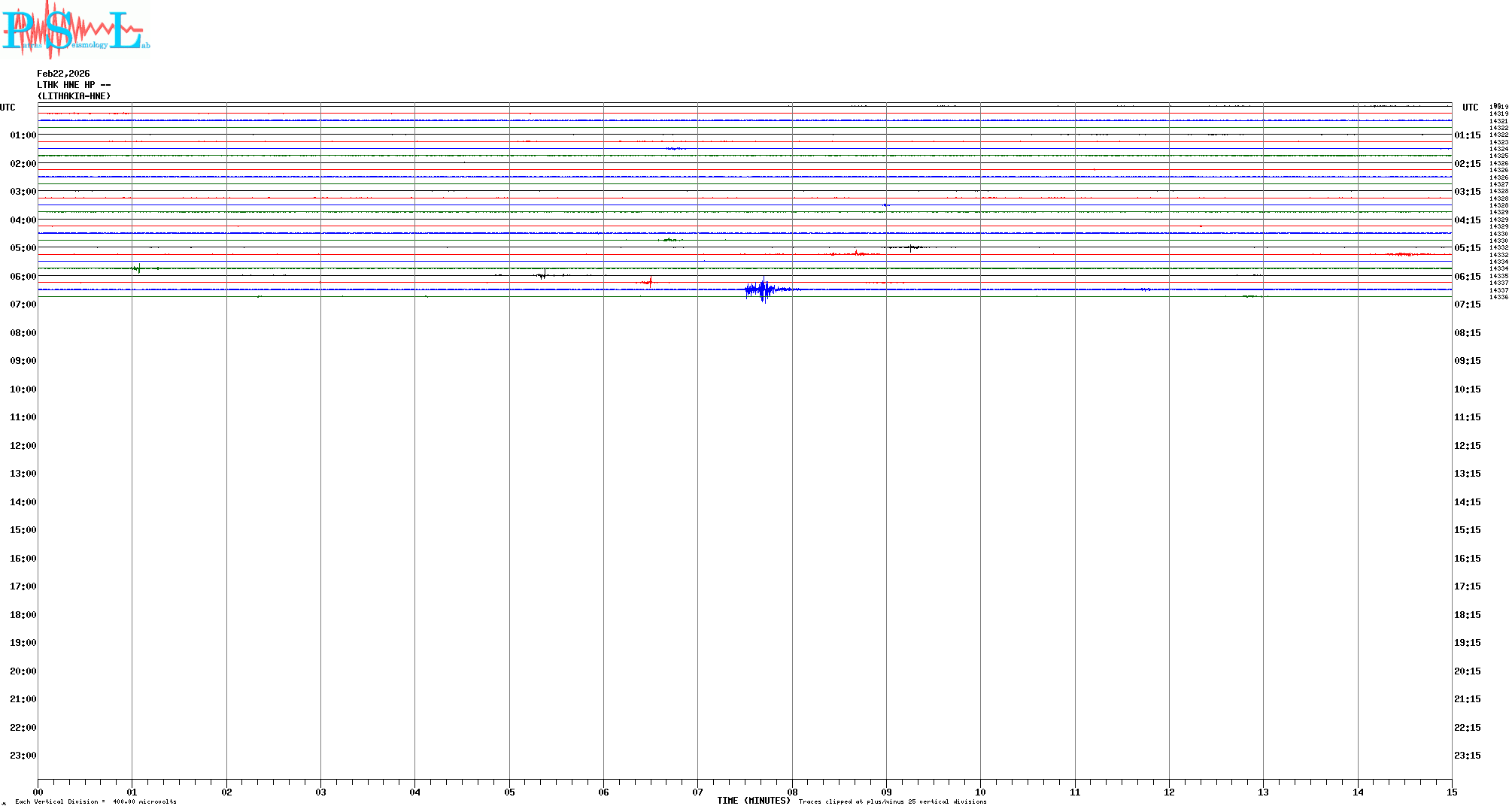The width and height of the screenshot is (1512, 812).
Task: Click the (LITHAKIA-HNE) station name
Action: [x=74, y=96]
